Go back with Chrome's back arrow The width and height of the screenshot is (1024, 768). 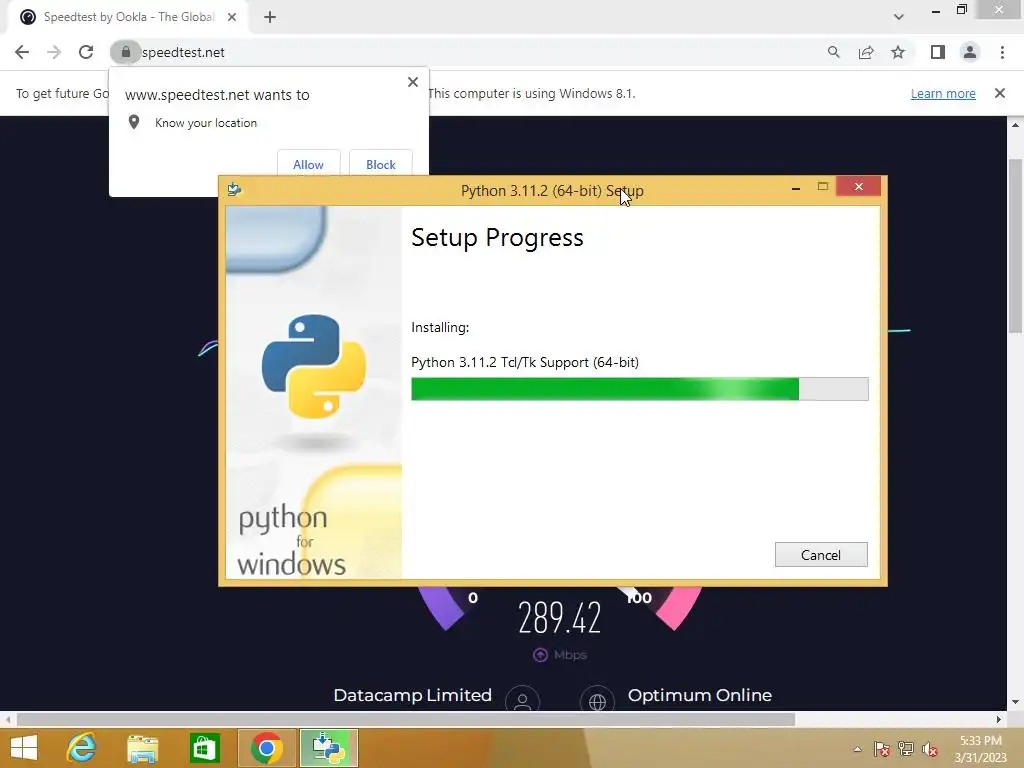[22, 52]
